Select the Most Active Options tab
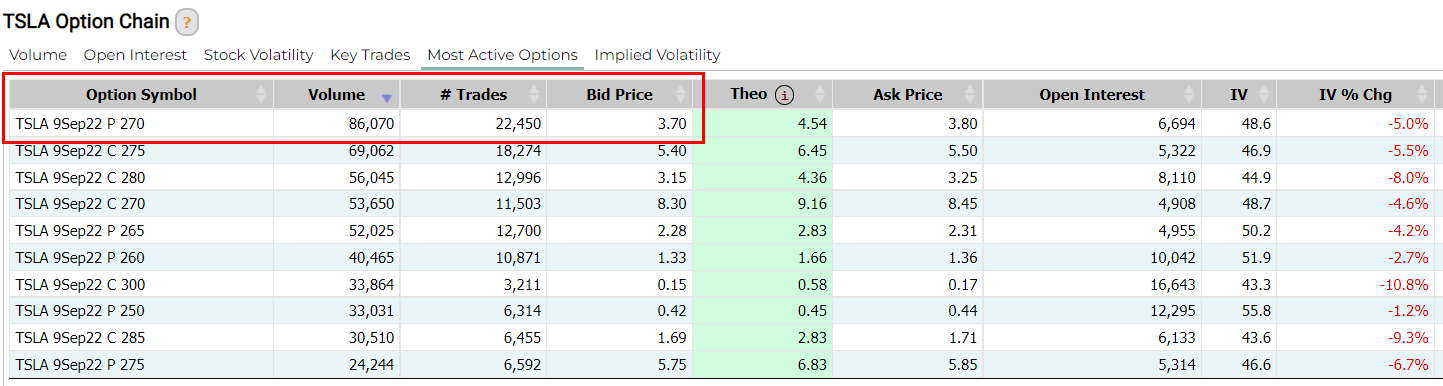The width and height of the screenshot is (1443, 386). click(502, 55)
